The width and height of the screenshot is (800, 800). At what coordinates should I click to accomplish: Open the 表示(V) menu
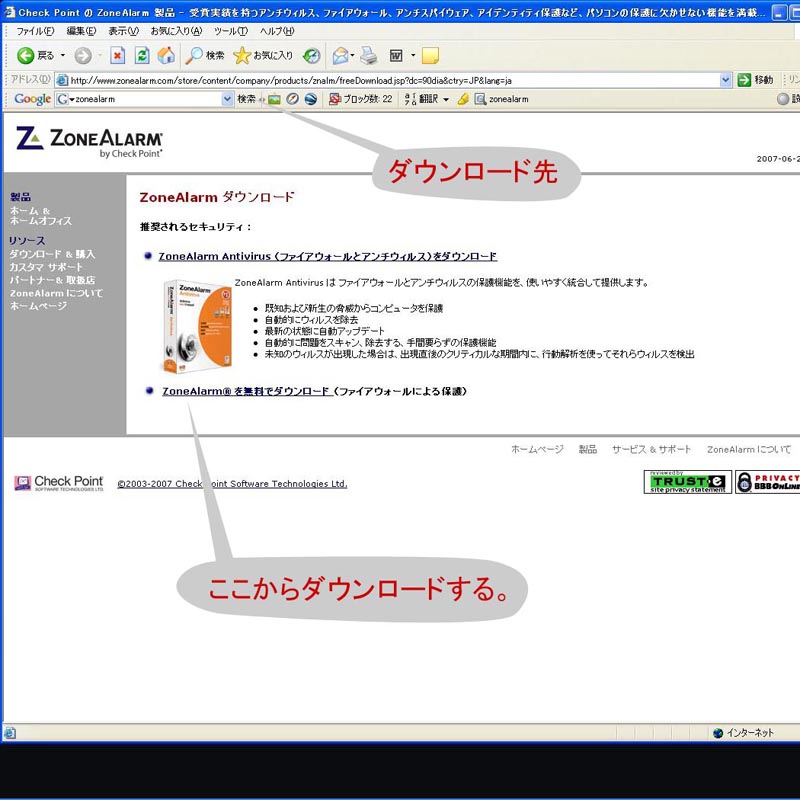123,31
